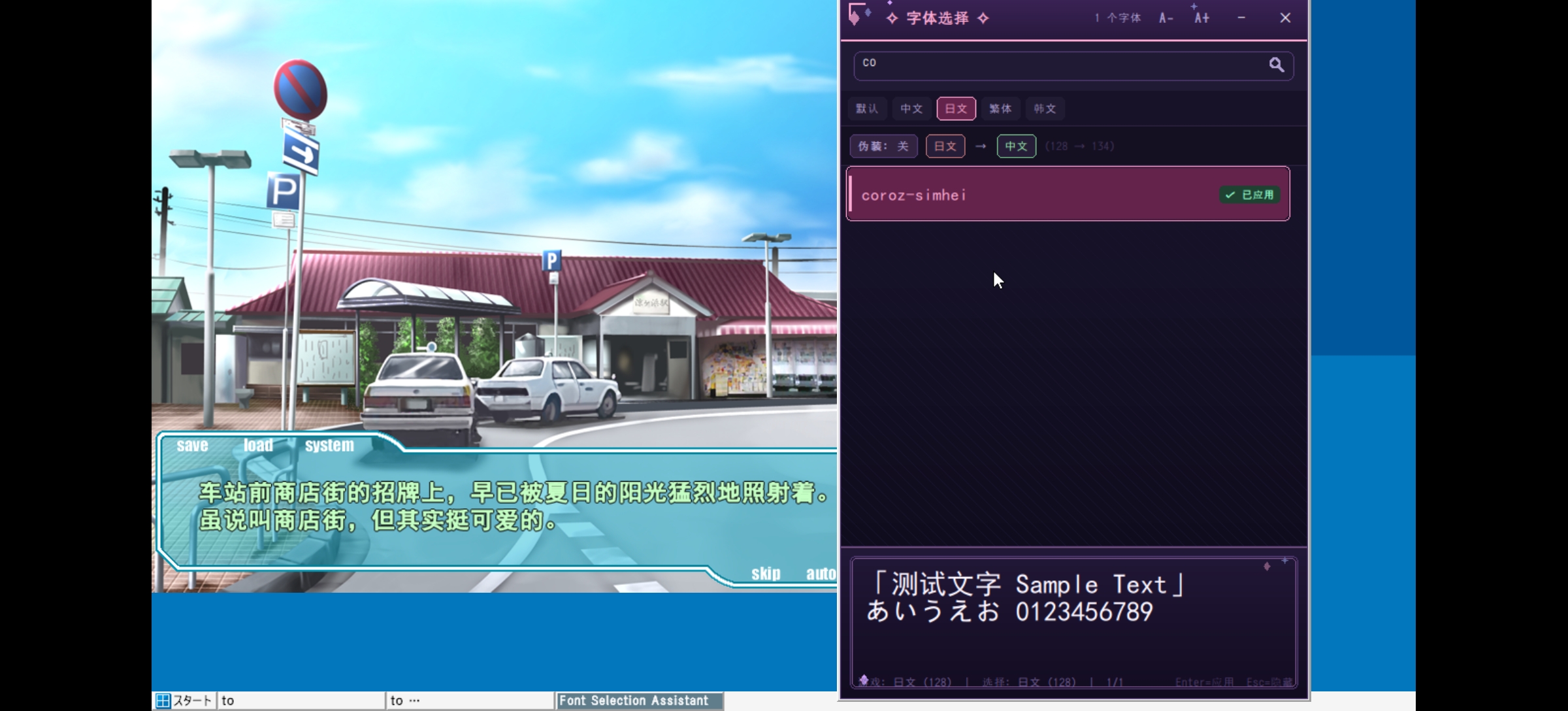The height and width of the screenshot is (711, 1568).
Task: Activate the Font Selection Assistant taskbar item
Action: [x=639, y=701]
